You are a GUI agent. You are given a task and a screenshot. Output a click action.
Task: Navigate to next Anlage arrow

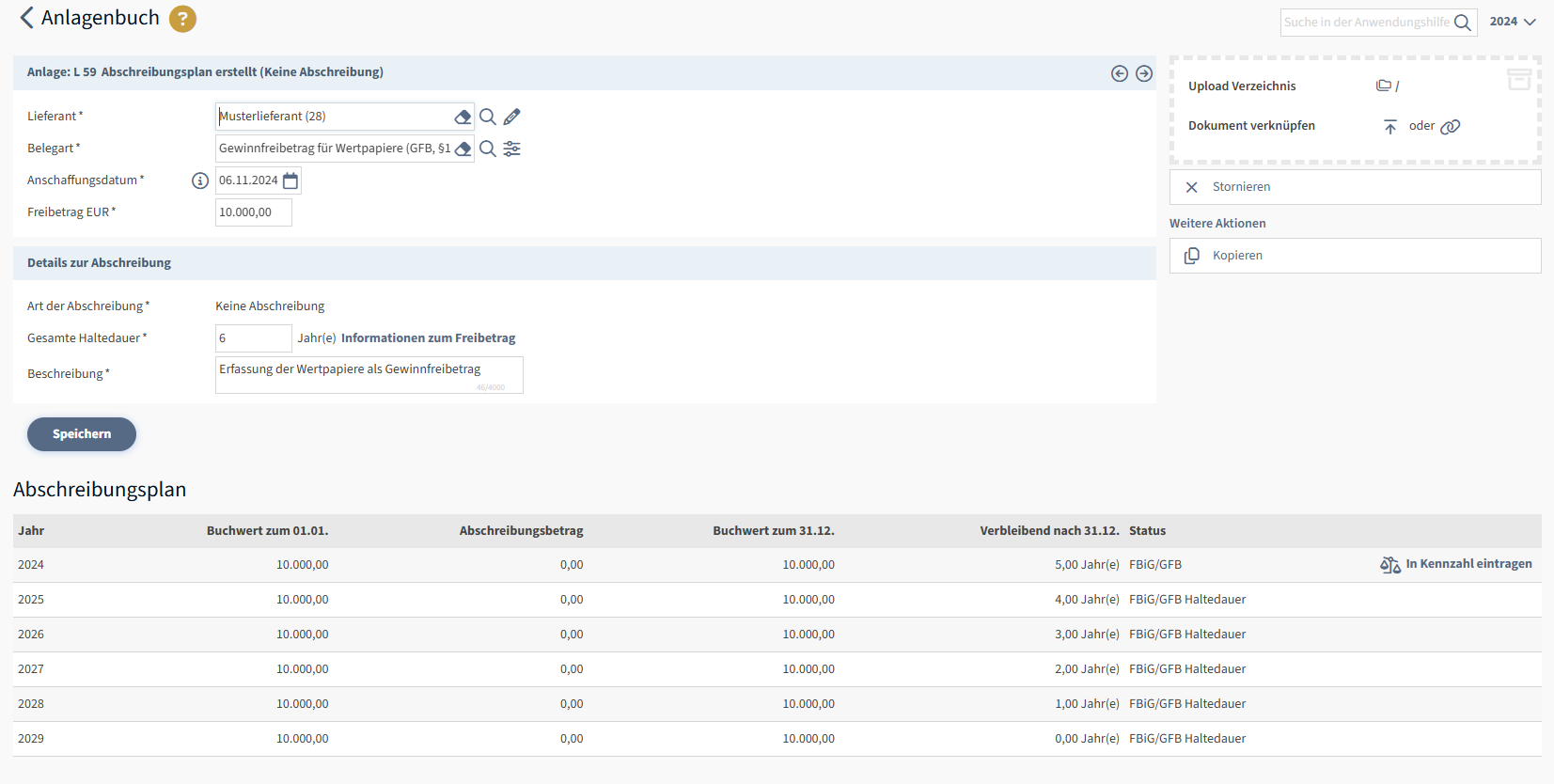tap(1144, 73)
